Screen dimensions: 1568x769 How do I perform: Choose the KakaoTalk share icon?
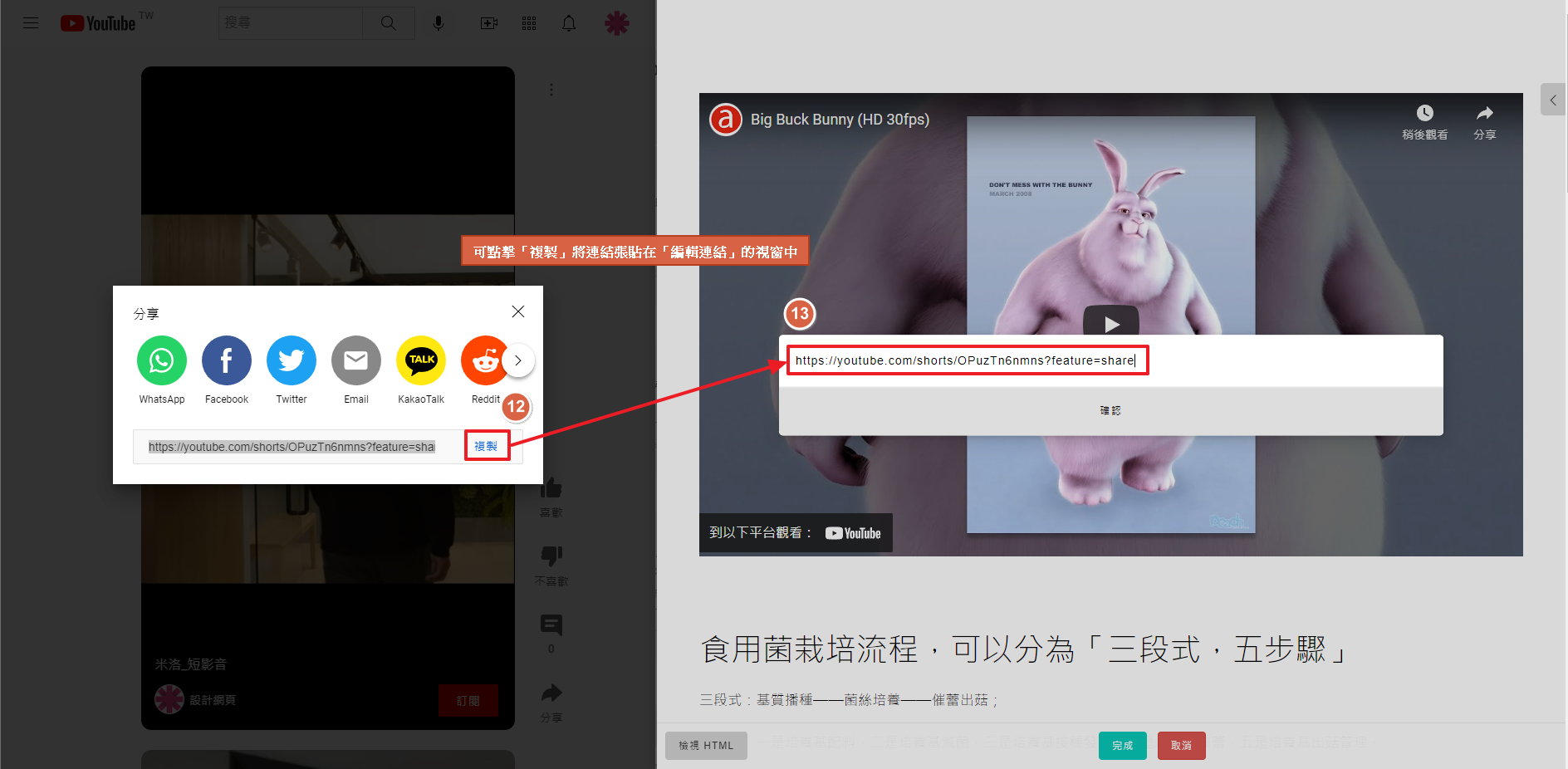click(421, 360)
